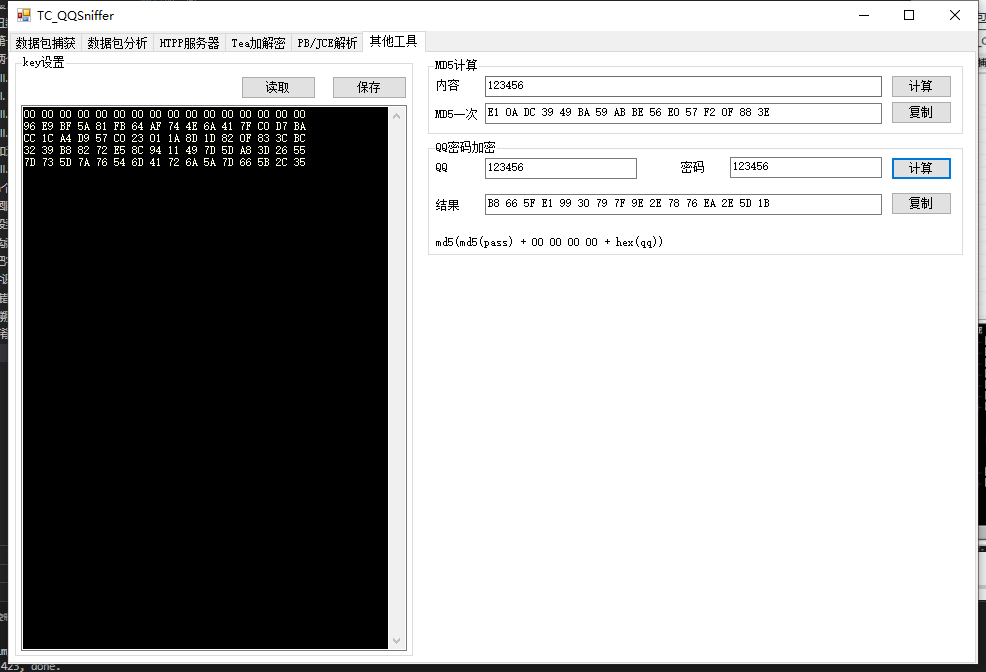Maximize the TC_QQSniffer window
The image size is (986, 672).
point(909,15)
